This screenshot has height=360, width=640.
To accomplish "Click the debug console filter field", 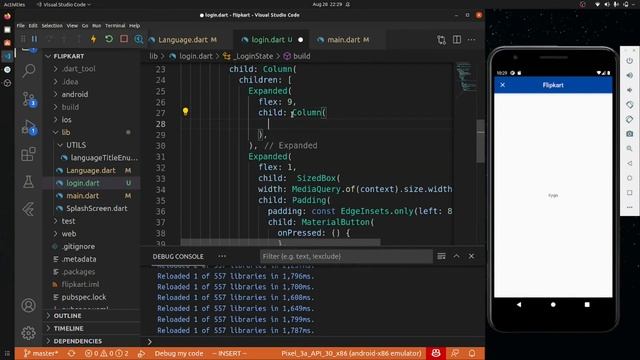I will click(346, 256).
